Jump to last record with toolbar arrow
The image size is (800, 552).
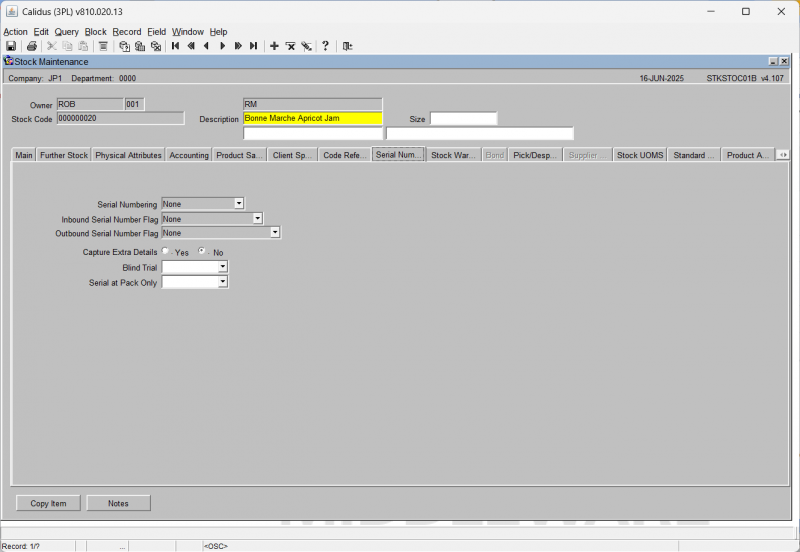(254, 46)
